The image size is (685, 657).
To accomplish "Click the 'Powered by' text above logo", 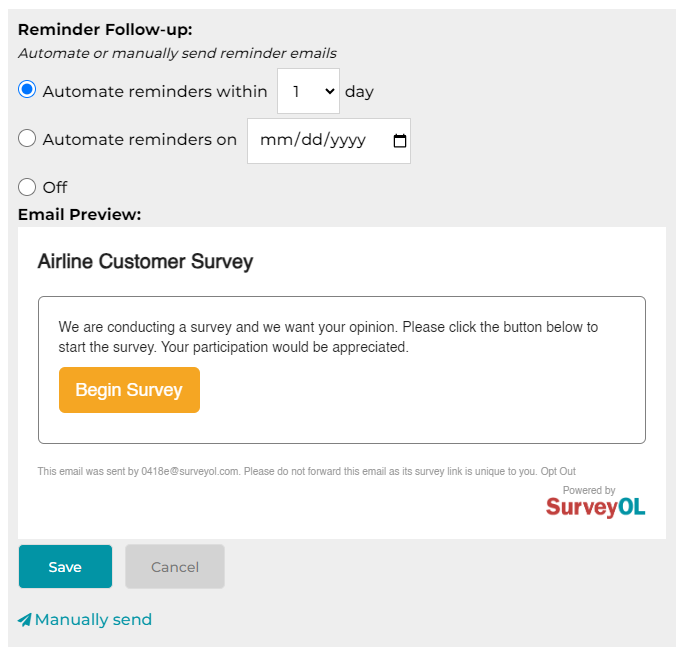I will tap(589, 490).
